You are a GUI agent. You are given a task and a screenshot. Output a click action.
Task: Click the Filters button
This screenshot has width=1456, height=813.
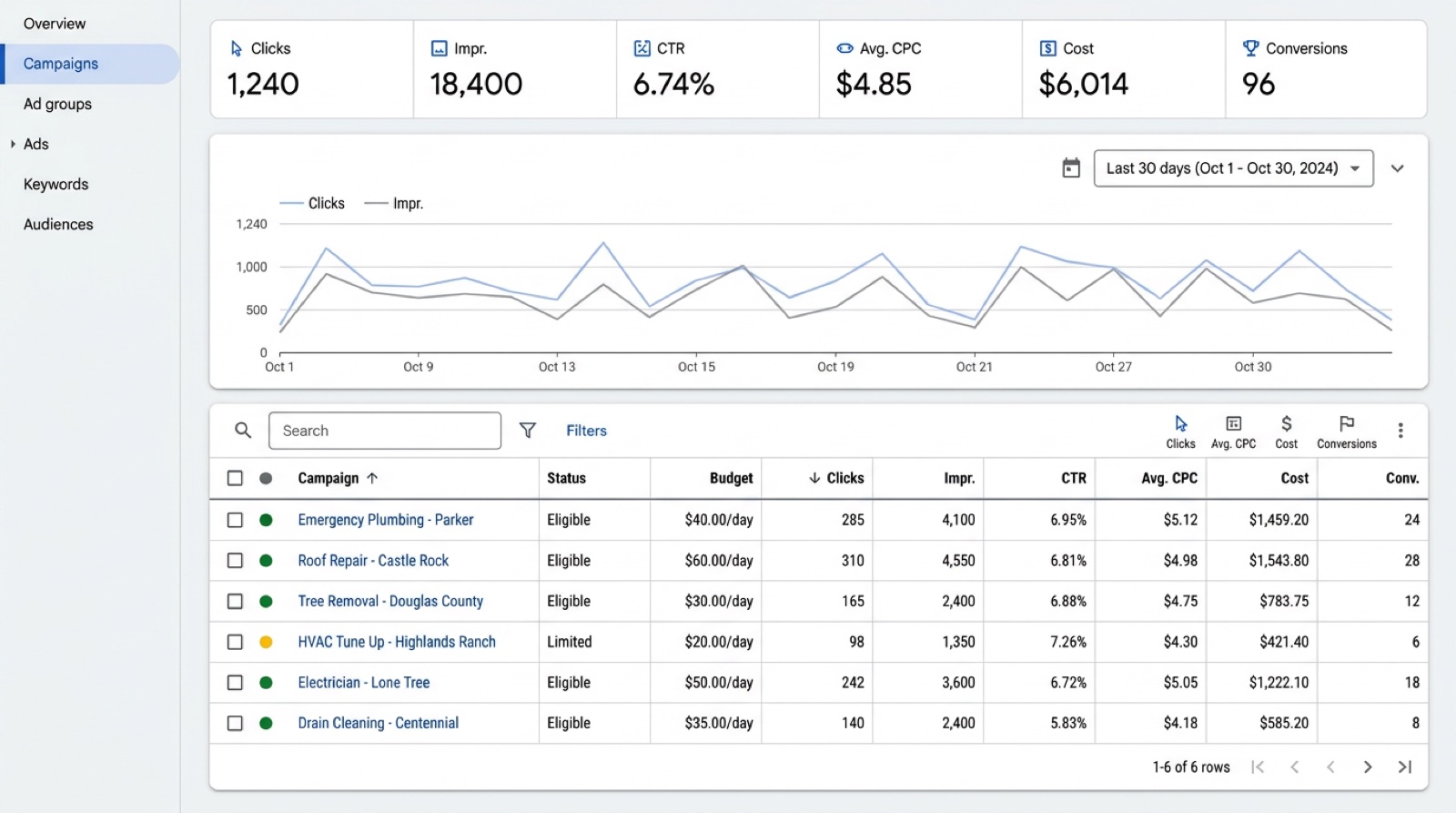pos(586,431)
